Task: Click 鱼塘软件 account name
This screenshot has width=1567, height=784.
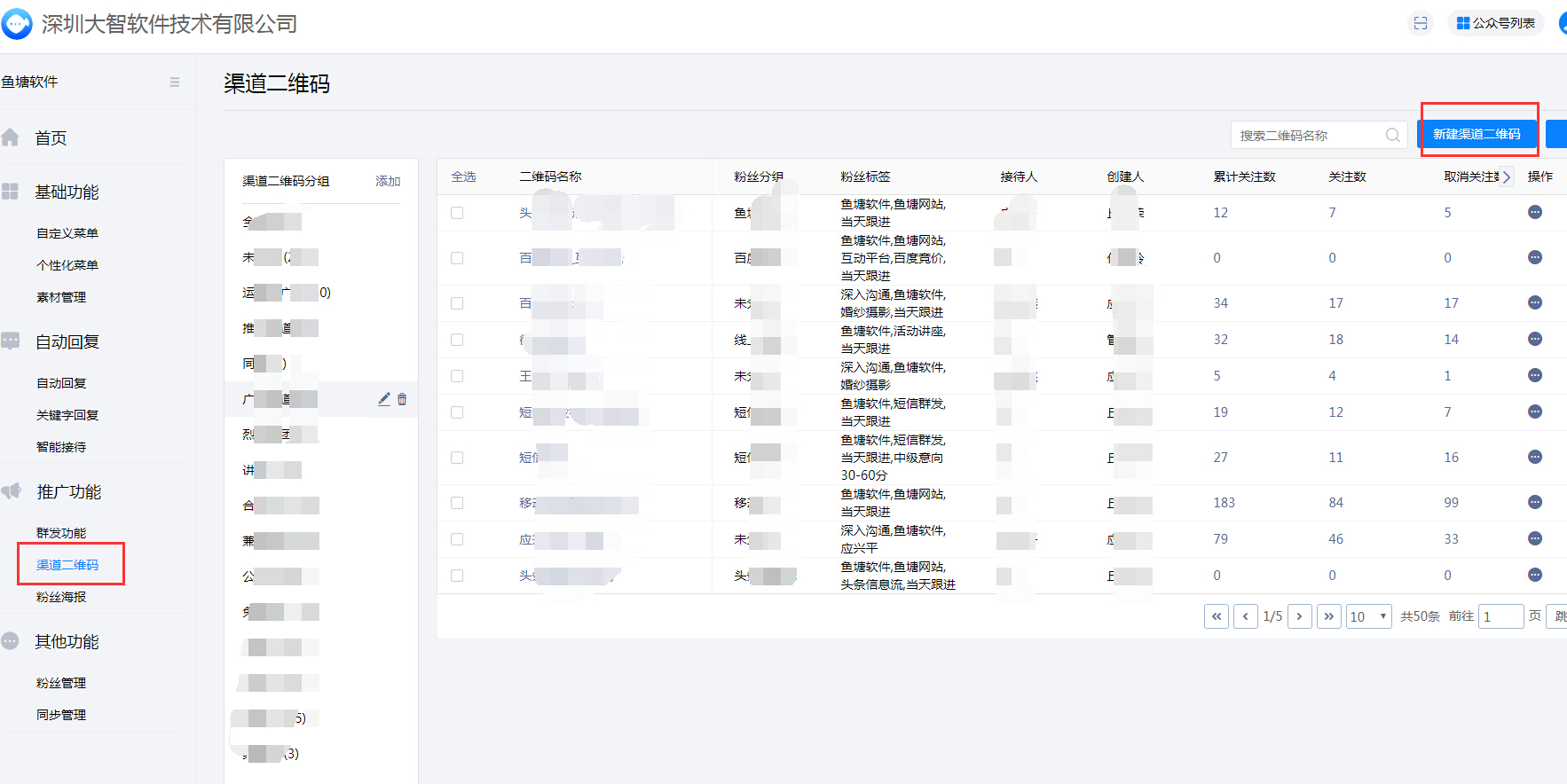Action: coord(29,82)
